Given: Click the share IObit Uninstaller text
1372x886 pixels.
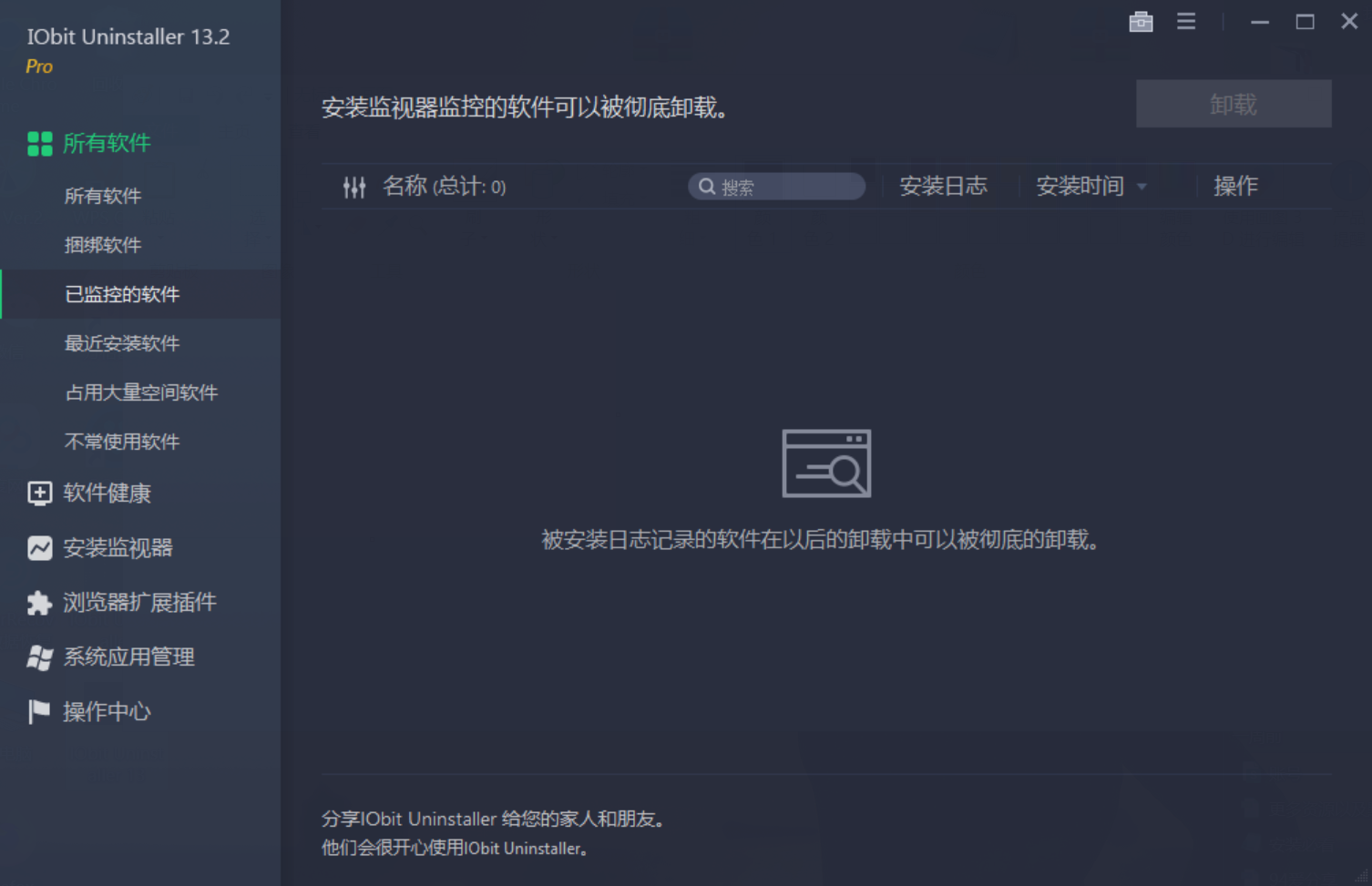Looking at the screenshot, I should 496,819.
